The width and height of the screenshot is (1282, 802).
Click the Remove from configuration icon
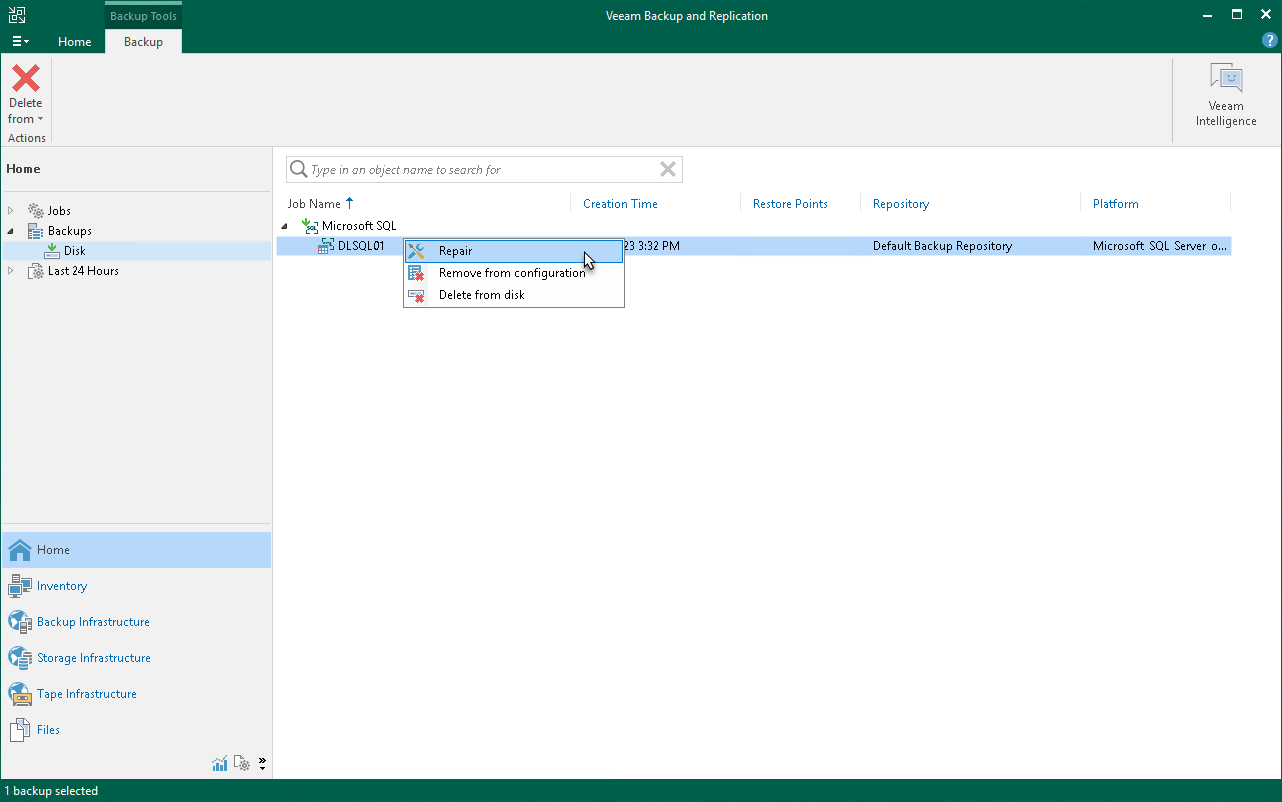coord(417,273)
